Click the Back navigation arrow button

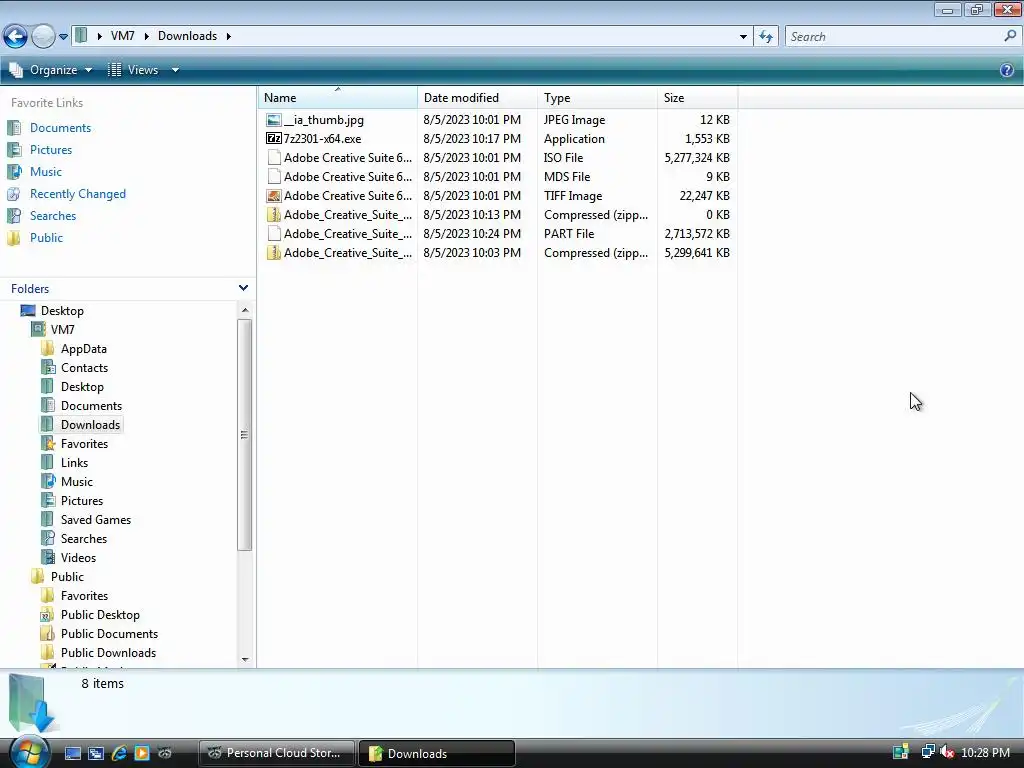(x=16, y=36)
